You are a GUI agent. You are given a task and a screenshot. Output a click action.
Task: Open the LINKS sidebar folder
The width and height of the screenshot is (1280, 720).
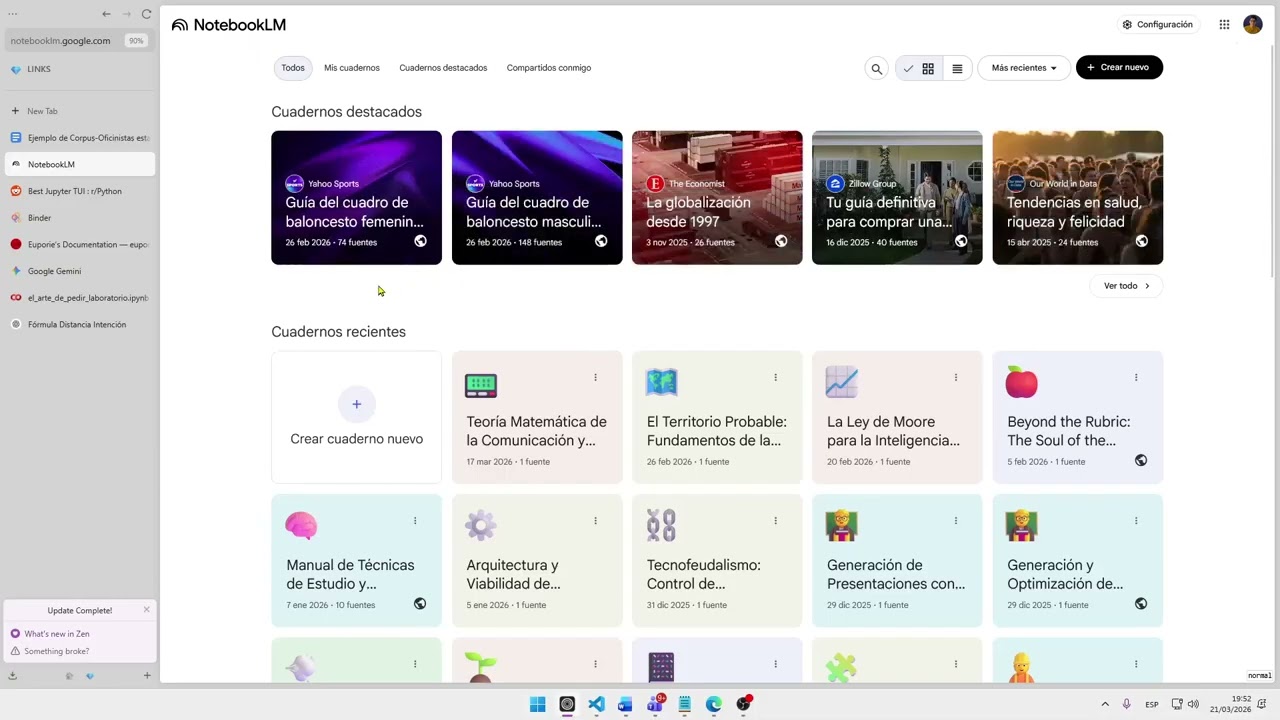[80, 69]
